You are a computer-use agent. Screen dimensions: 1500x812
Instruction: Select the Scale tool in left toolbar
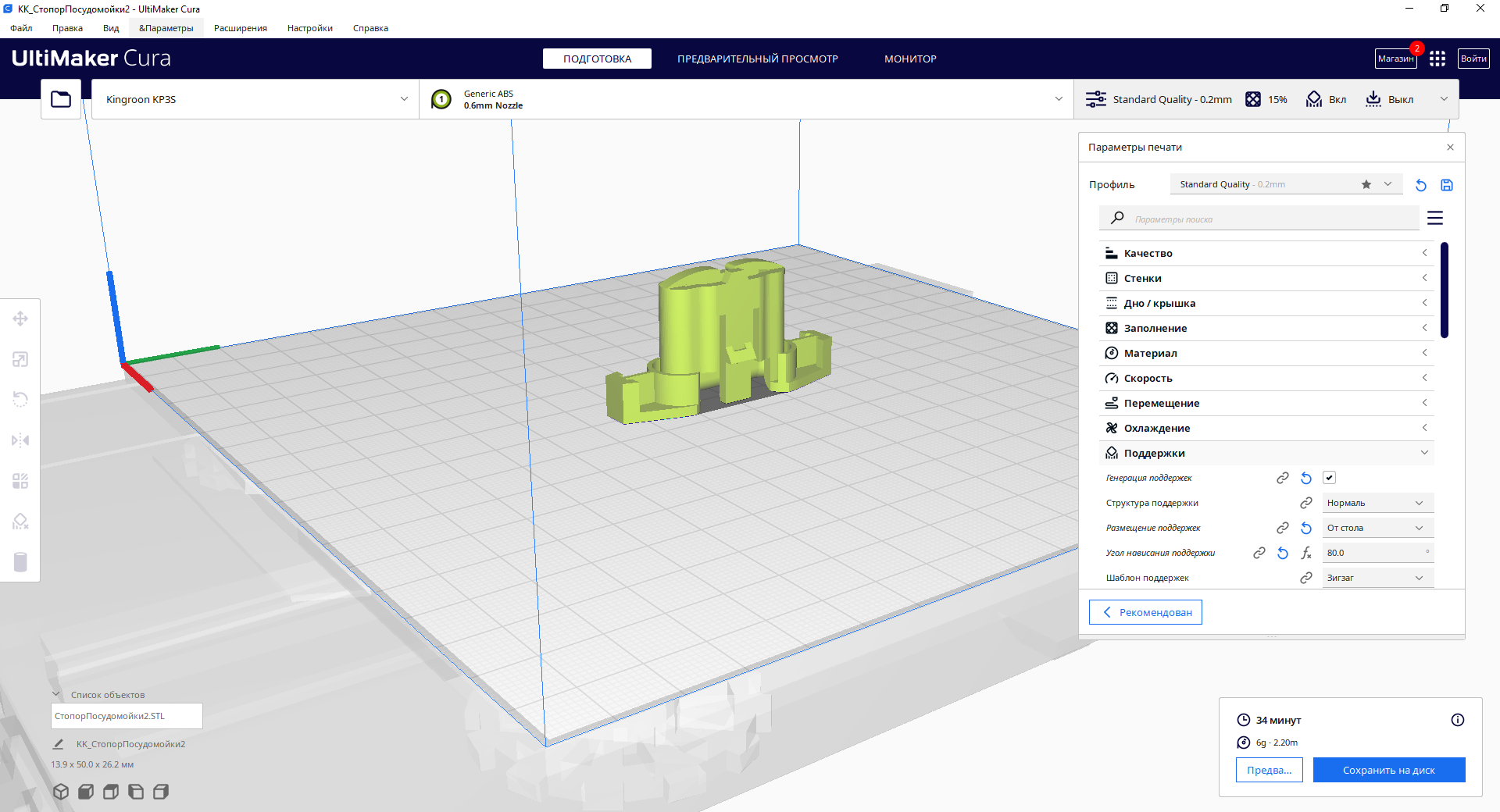20,359
